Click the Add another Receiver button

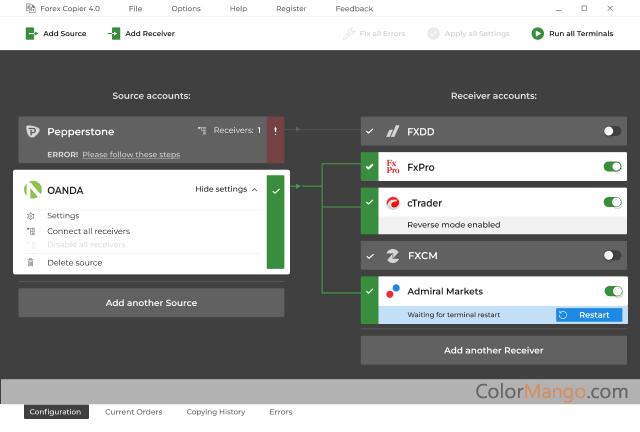pos(493,350)
